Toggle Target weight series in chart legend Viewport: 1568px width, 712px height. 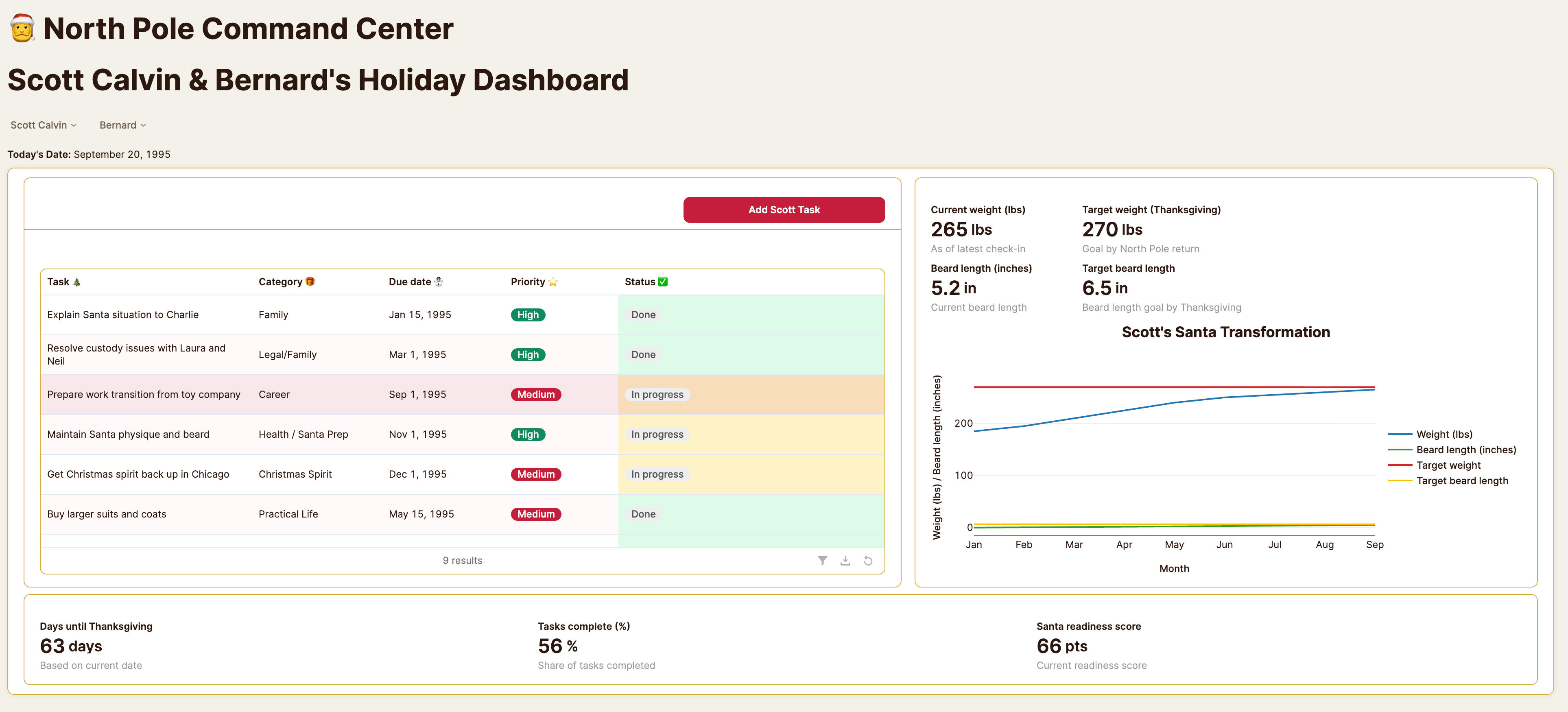(x=1448, y=465)
